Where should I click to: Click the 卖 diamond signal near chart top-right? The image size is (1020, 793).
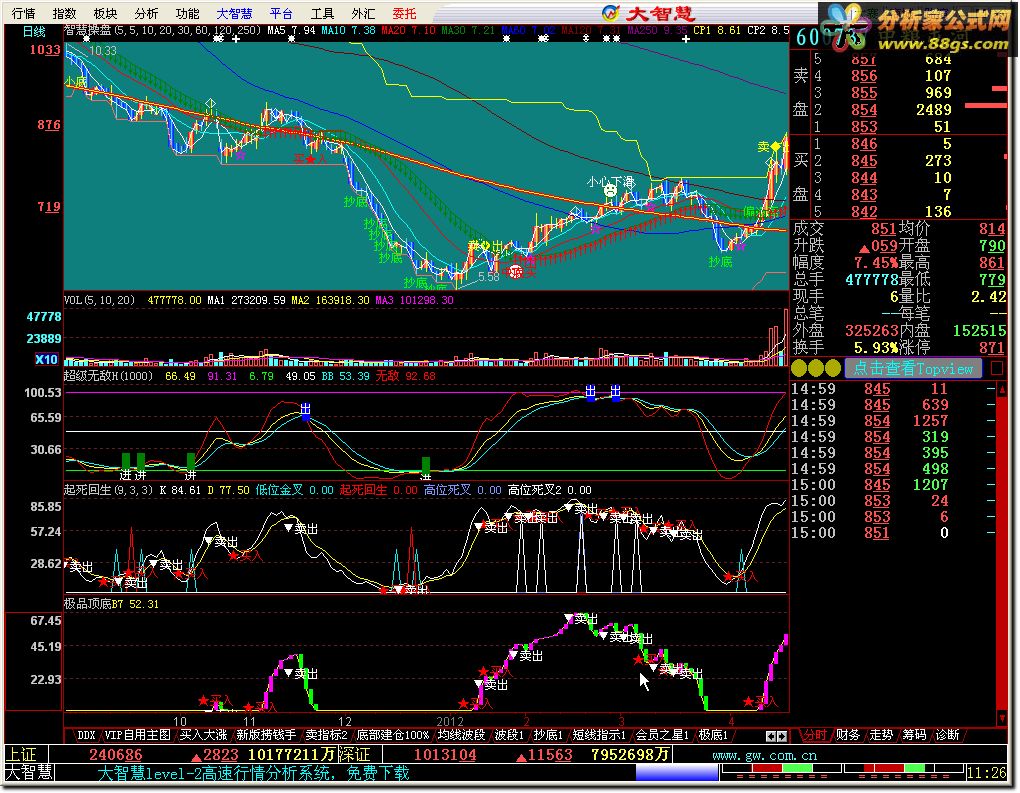tap(775, 147)
